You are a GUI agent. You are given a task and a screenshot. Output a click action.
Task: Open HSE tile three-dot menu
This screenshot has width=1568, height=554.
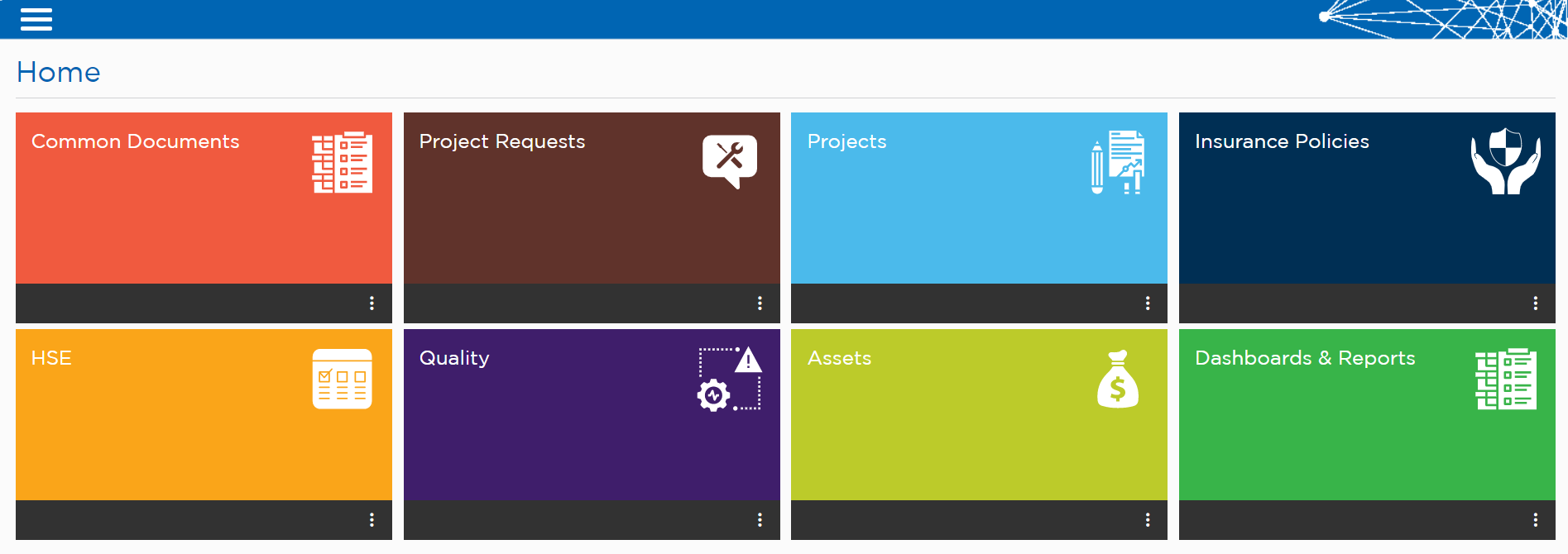(372, 520)
